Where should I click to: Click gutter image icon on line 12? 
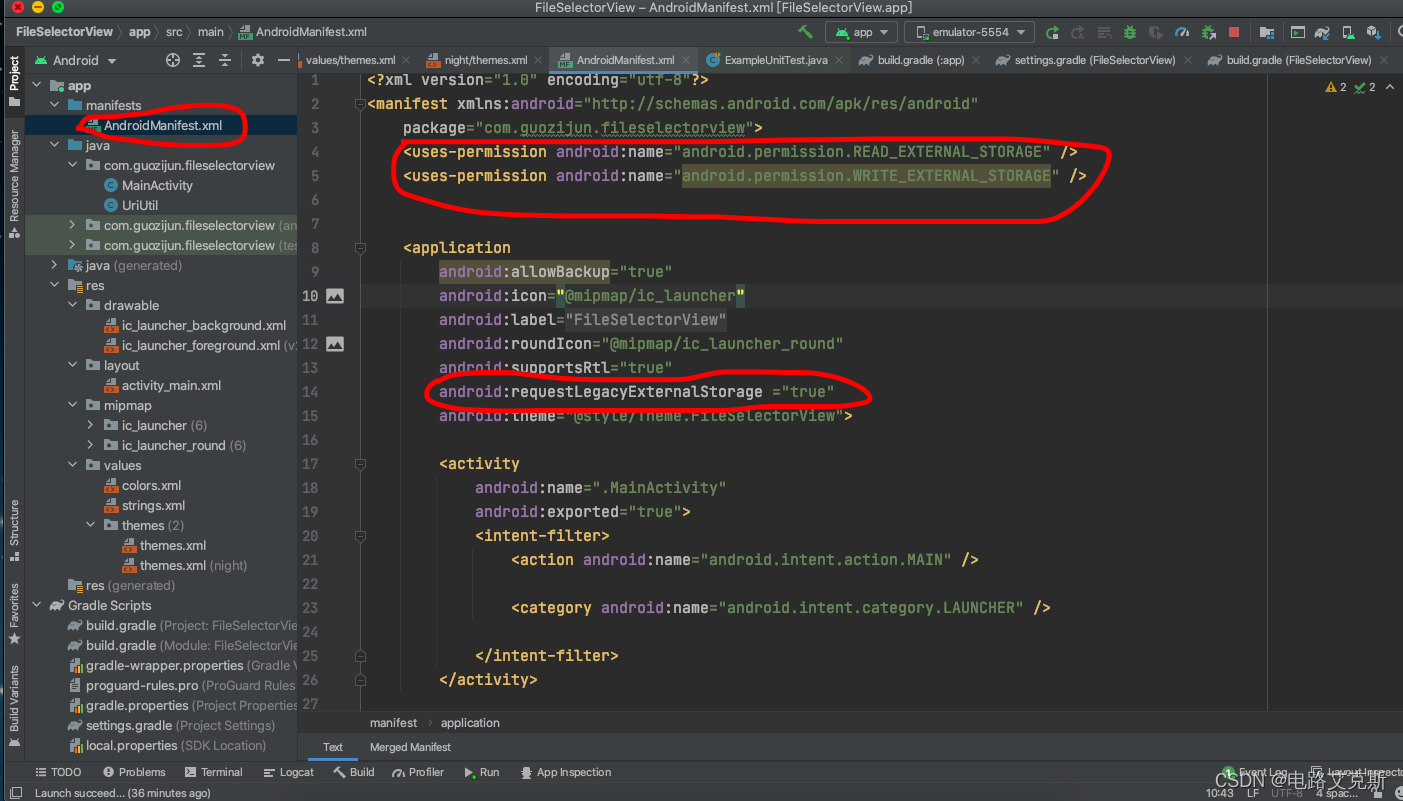[x=335, y=344]
